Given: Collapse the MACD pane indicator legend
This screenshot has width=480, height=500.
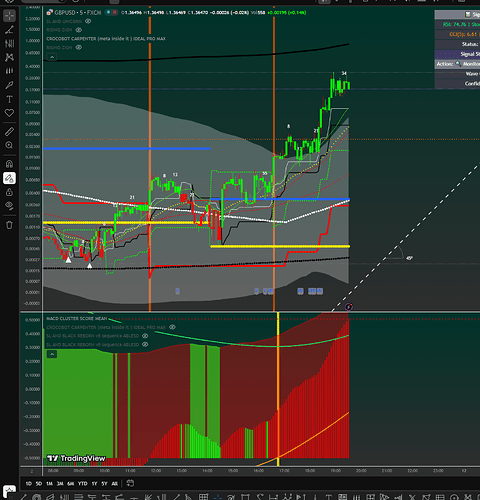Looking at the screenshot, I should (52, 354).
